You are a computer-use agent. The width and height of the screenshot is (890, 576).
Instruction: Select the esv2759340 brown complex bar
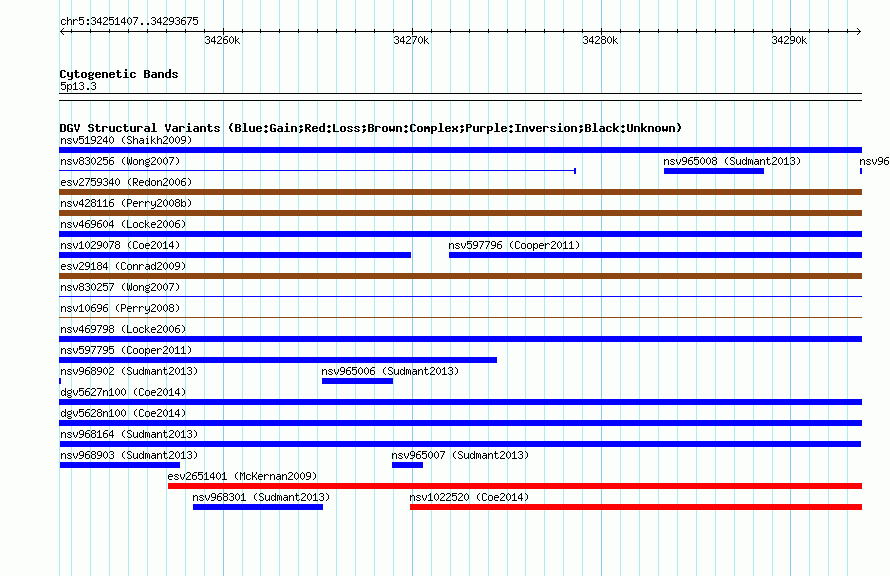[x=460, y=192]
